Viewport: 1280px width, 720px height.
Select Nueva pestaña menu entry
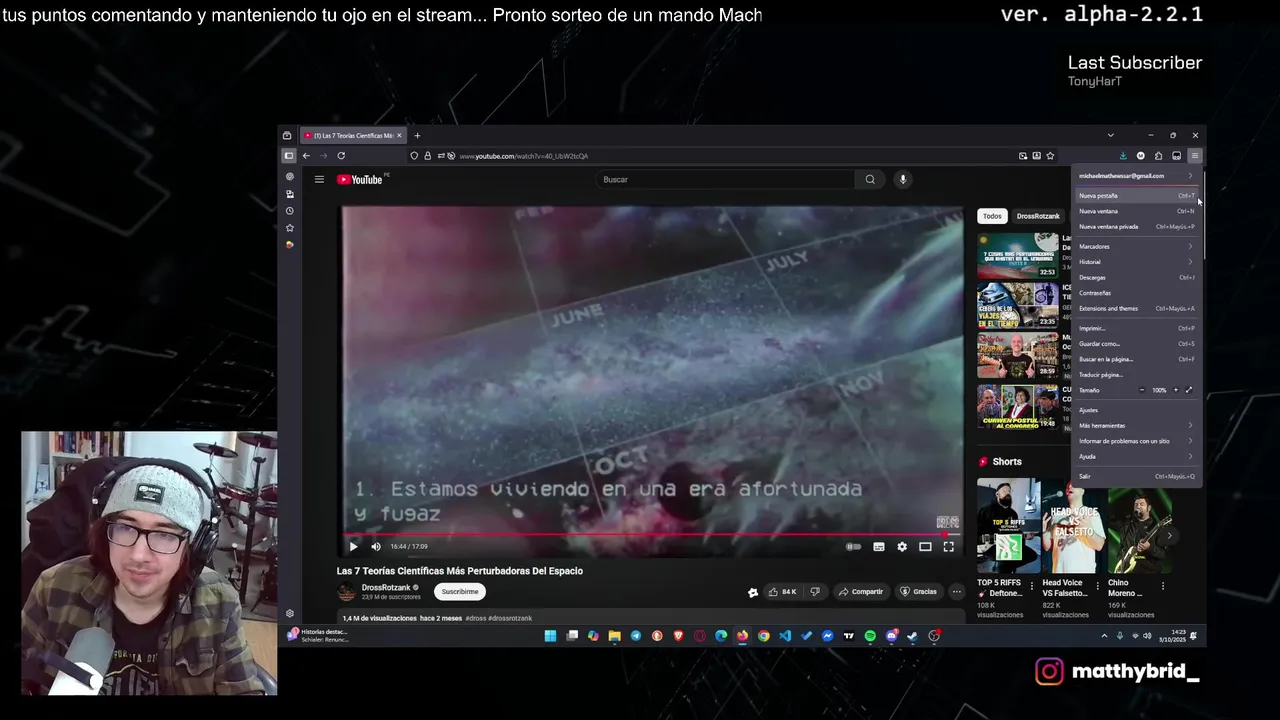1136,196
